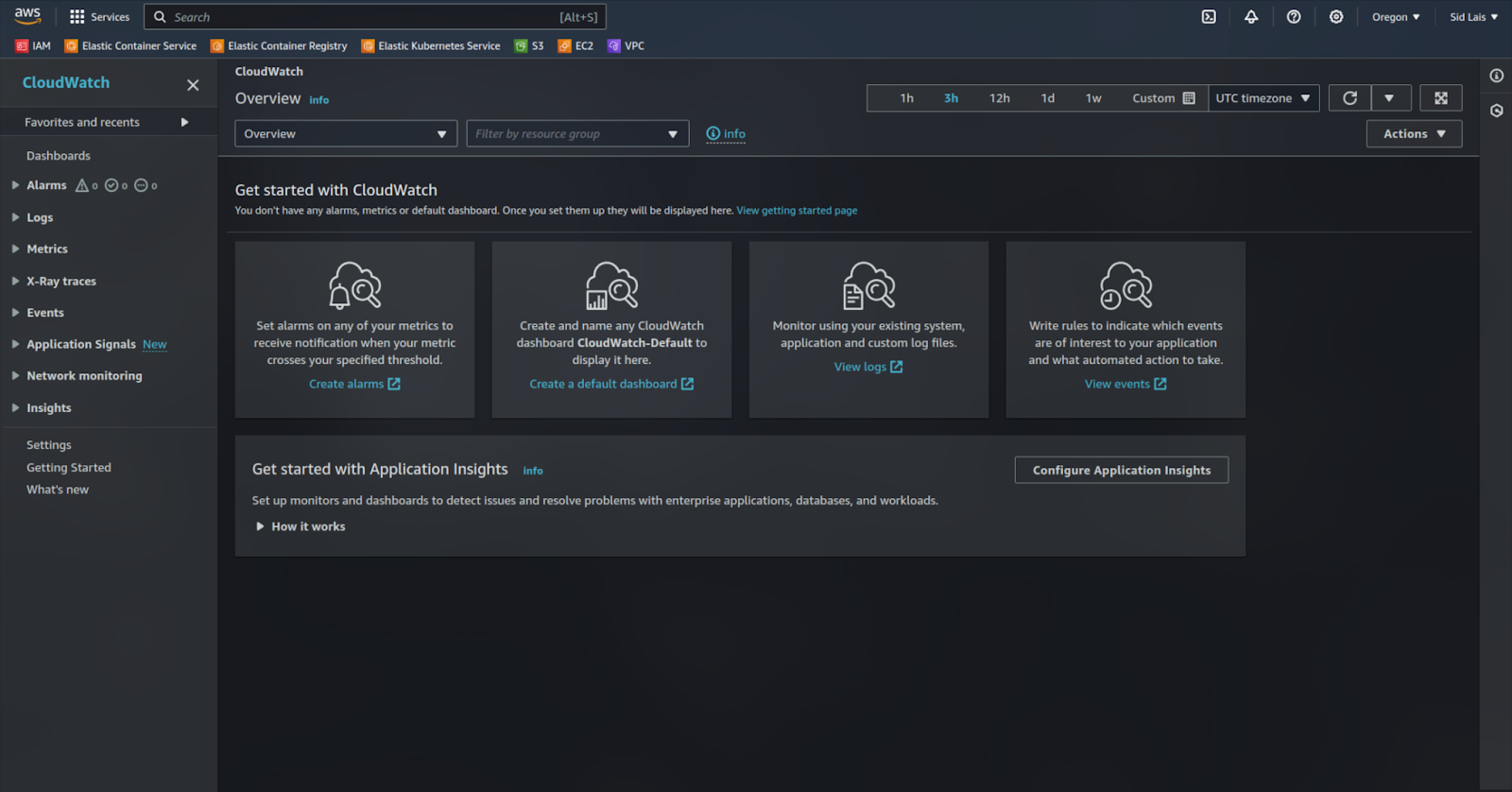
Task: Close the CloudWatch navigation panel
Action: (x=193, y=85)
